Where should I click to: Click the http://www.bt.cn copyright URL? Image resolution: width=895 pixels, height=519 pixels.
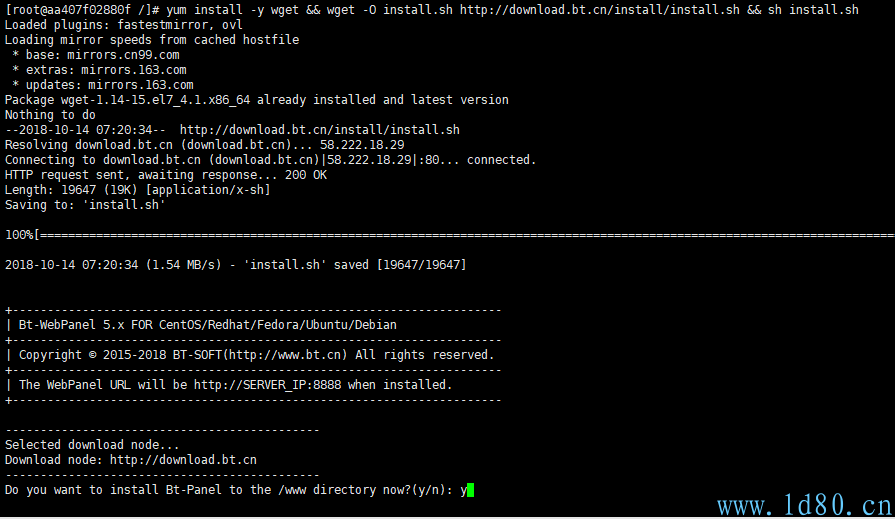coord(286,355)
